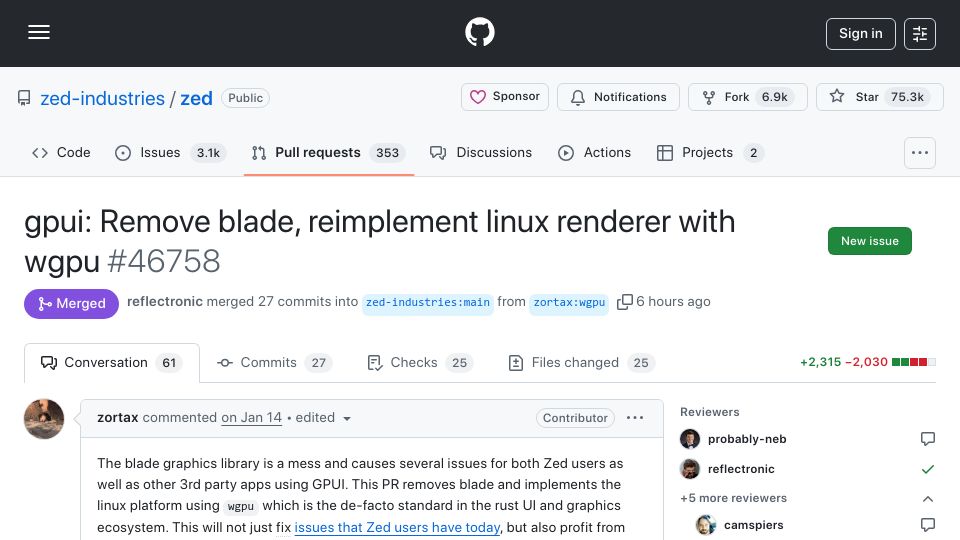Screen dimensions: 960x540
Task: Open the Projects tab
Action: [x=709, y=152]
